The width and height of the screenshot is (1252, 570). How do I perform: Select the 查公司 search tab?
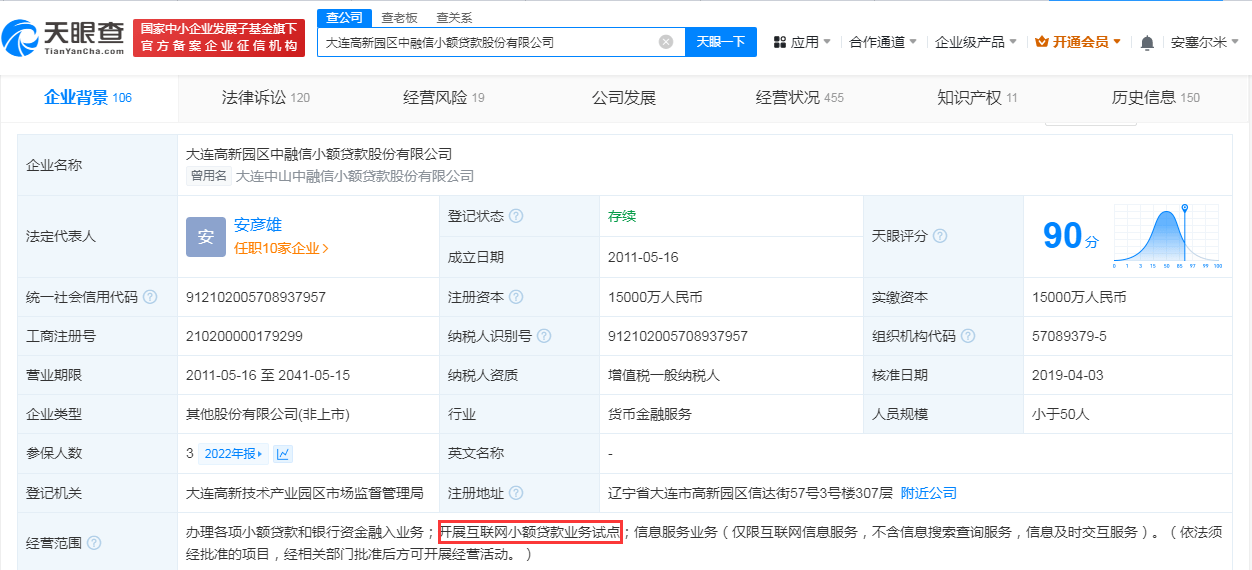tap(345, 18)
